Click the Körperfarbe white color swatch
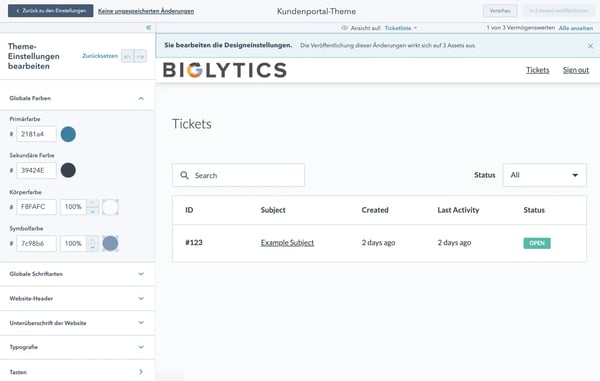This screenshot has width=600, height=381. (x=110, y=207)
